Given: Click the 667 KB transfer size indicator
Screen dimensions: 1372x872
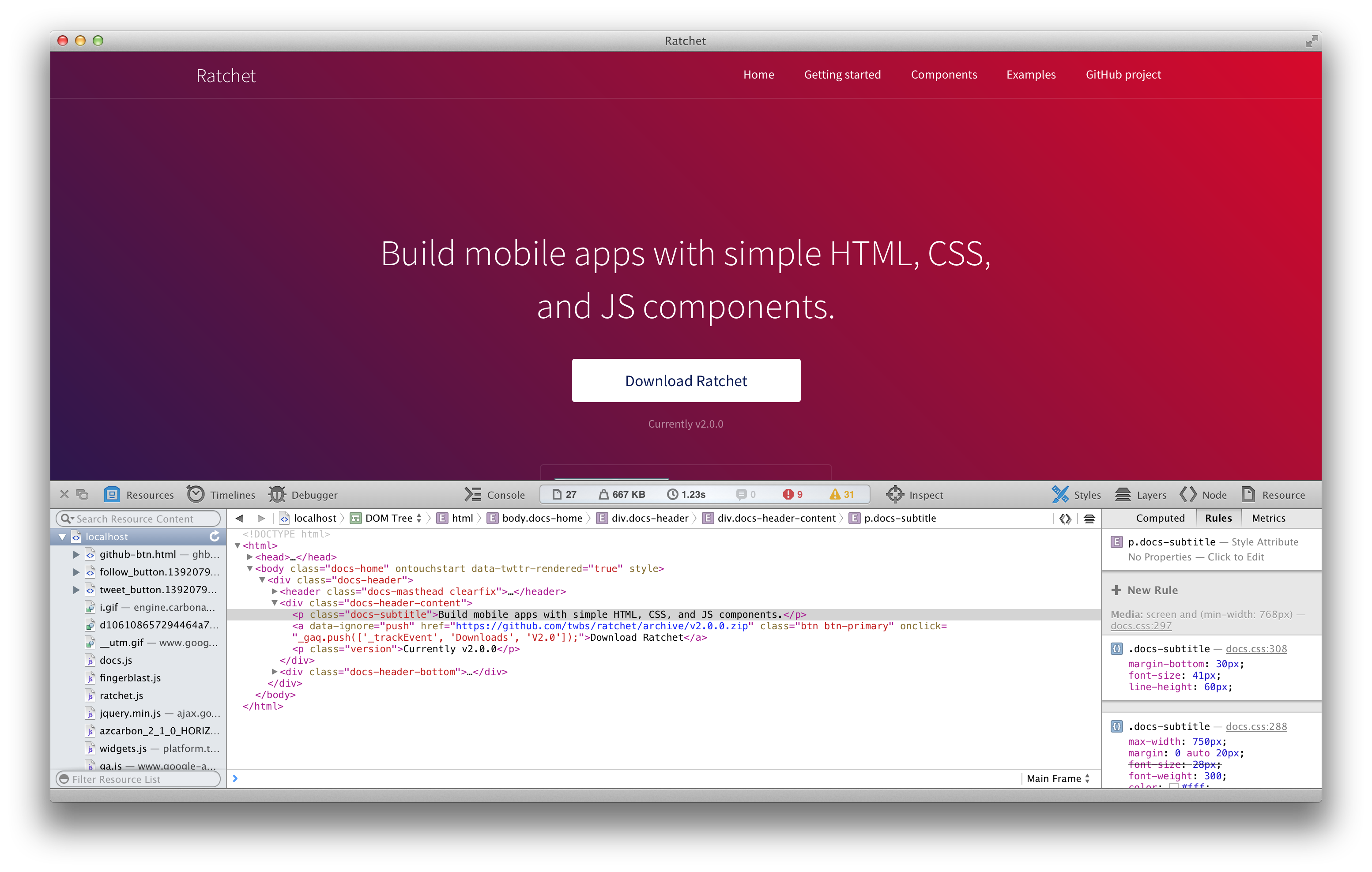Looking at the screenshot, I should pyautogui.click(x=622, y=494).
